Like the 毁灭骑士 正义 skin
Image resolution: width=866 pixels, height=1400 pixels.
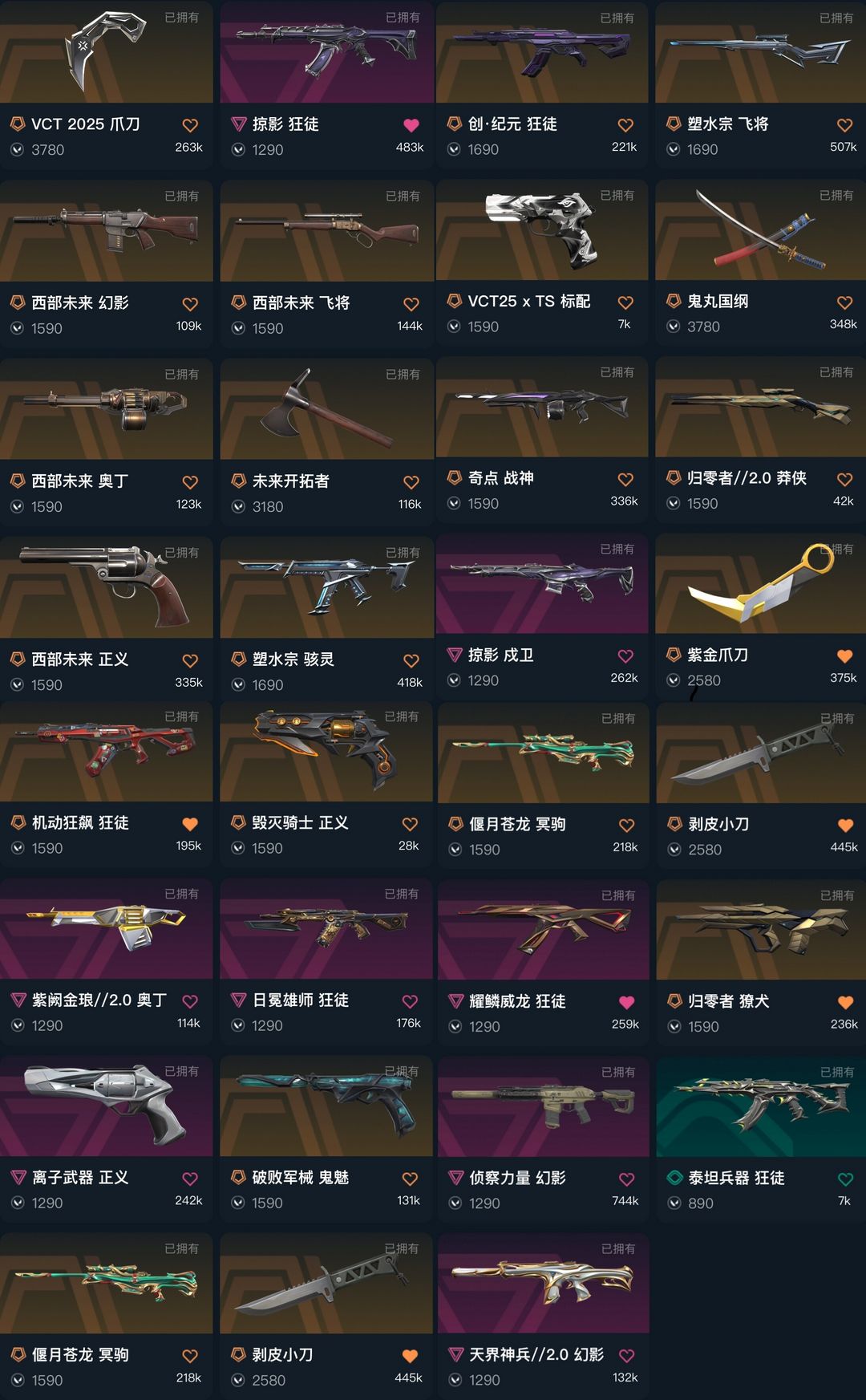[410, 824]
